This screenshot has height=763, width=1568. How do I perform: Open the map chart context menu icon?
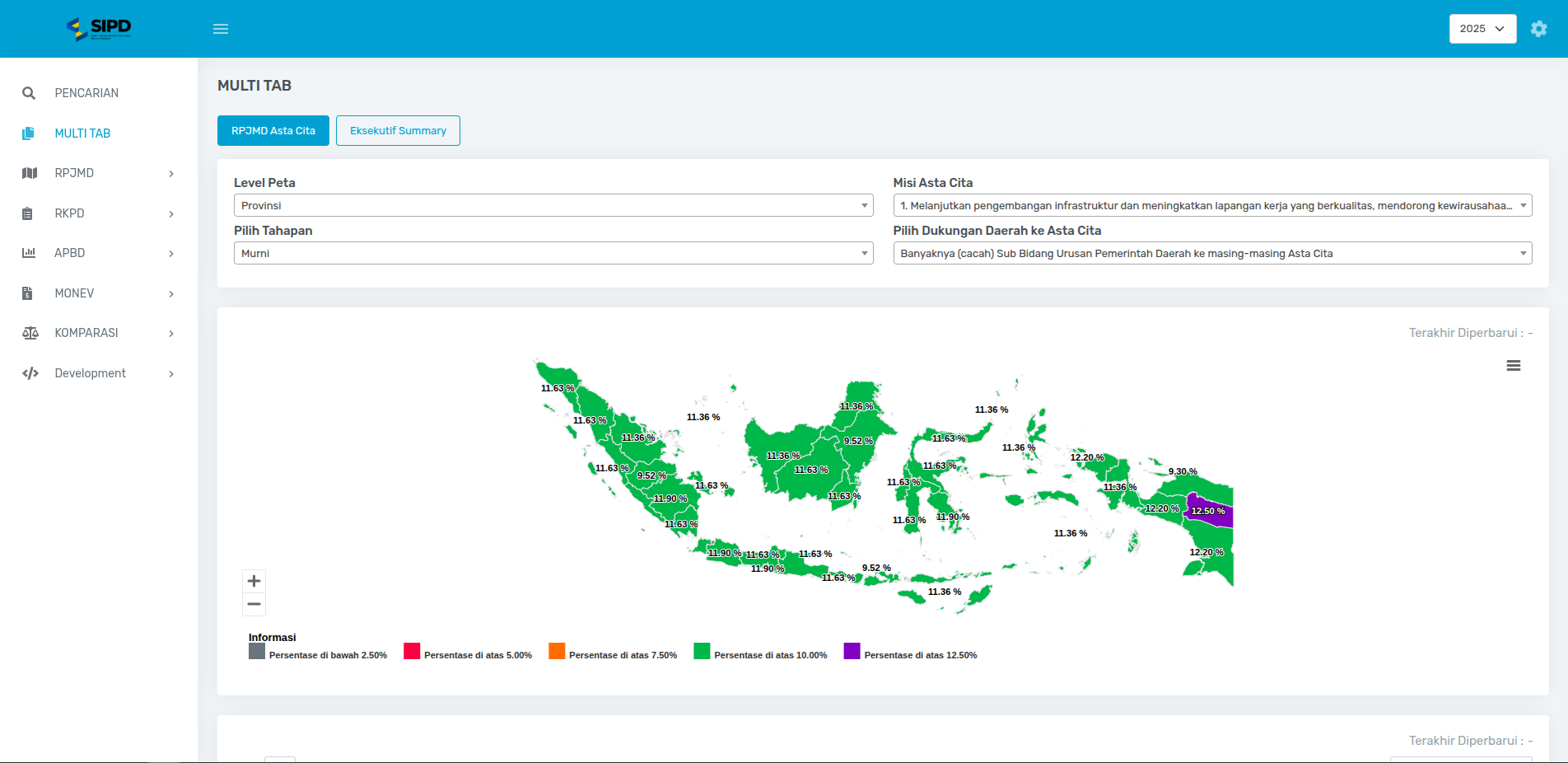click(1513, 366)
